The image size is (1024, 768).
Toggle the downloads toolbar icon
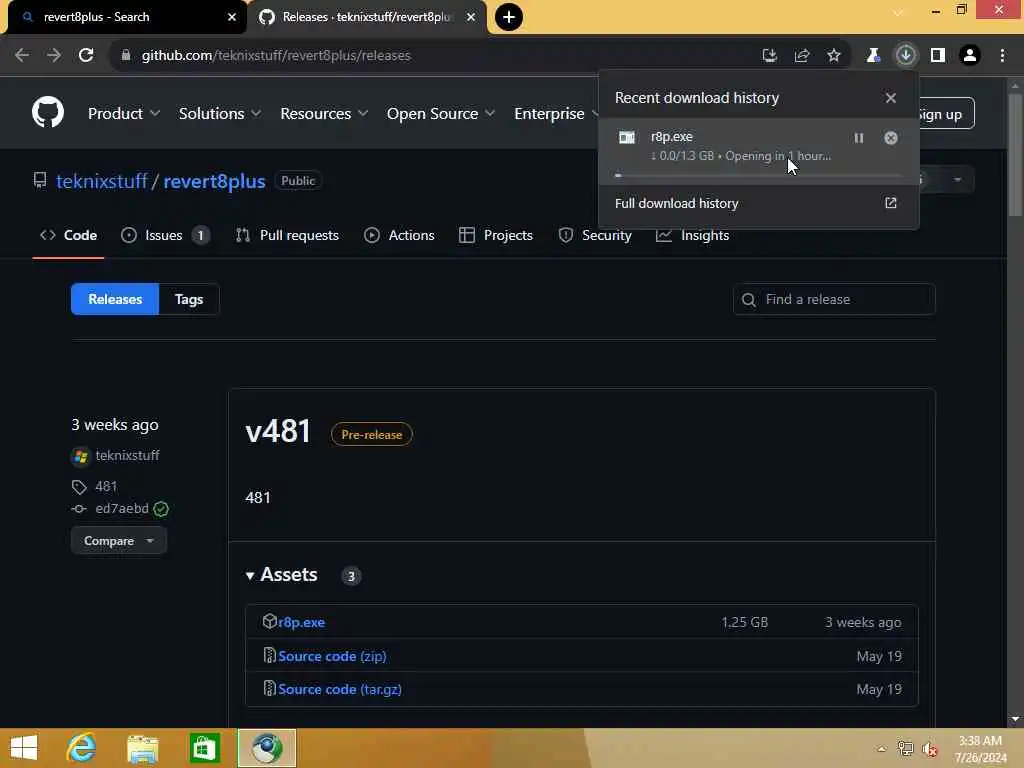tap(906, 56)
